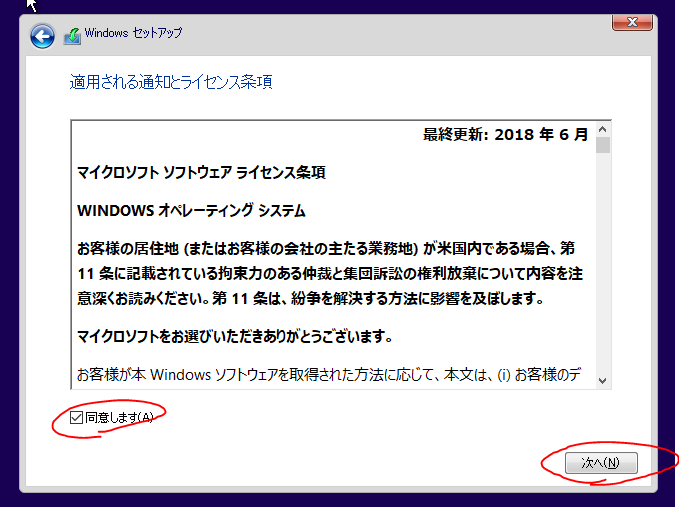
Task: Click the text 最終更新: 2018 年 6 月
Action: click(505, 135)
